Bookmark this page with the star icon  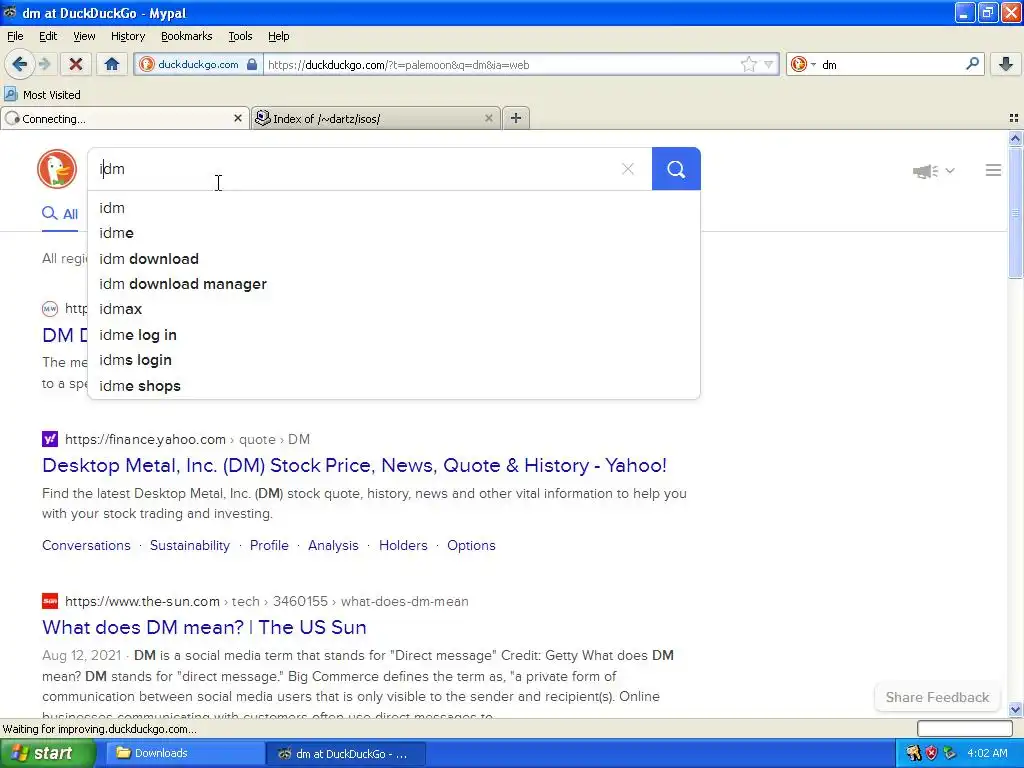click(x=748, y=64)
